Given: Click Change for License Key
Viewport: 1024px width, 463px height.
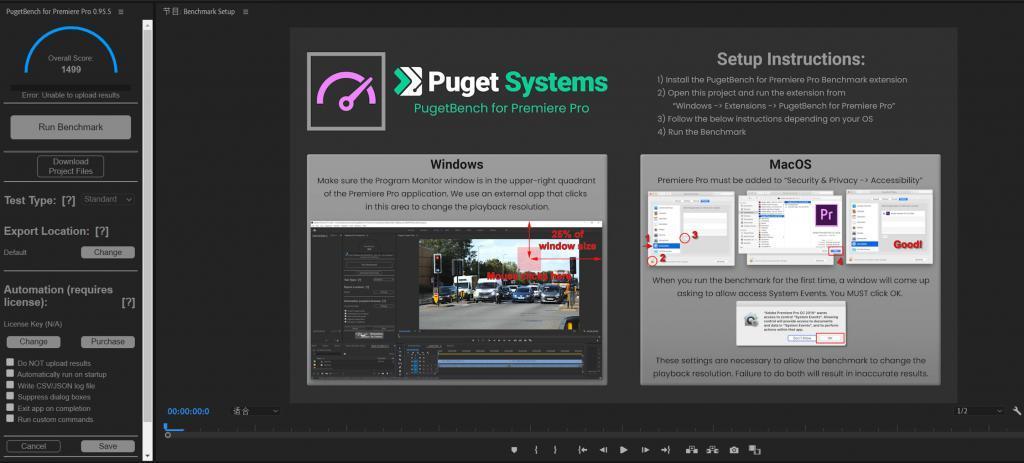Looking at the screenshot, I should (33, 342).
